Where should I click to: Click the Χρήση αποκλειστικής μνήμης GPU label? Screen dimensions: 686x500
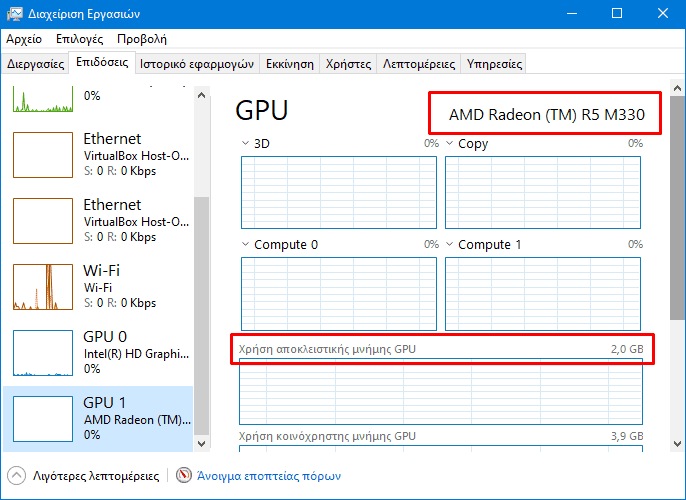click(x=327, y=349)
